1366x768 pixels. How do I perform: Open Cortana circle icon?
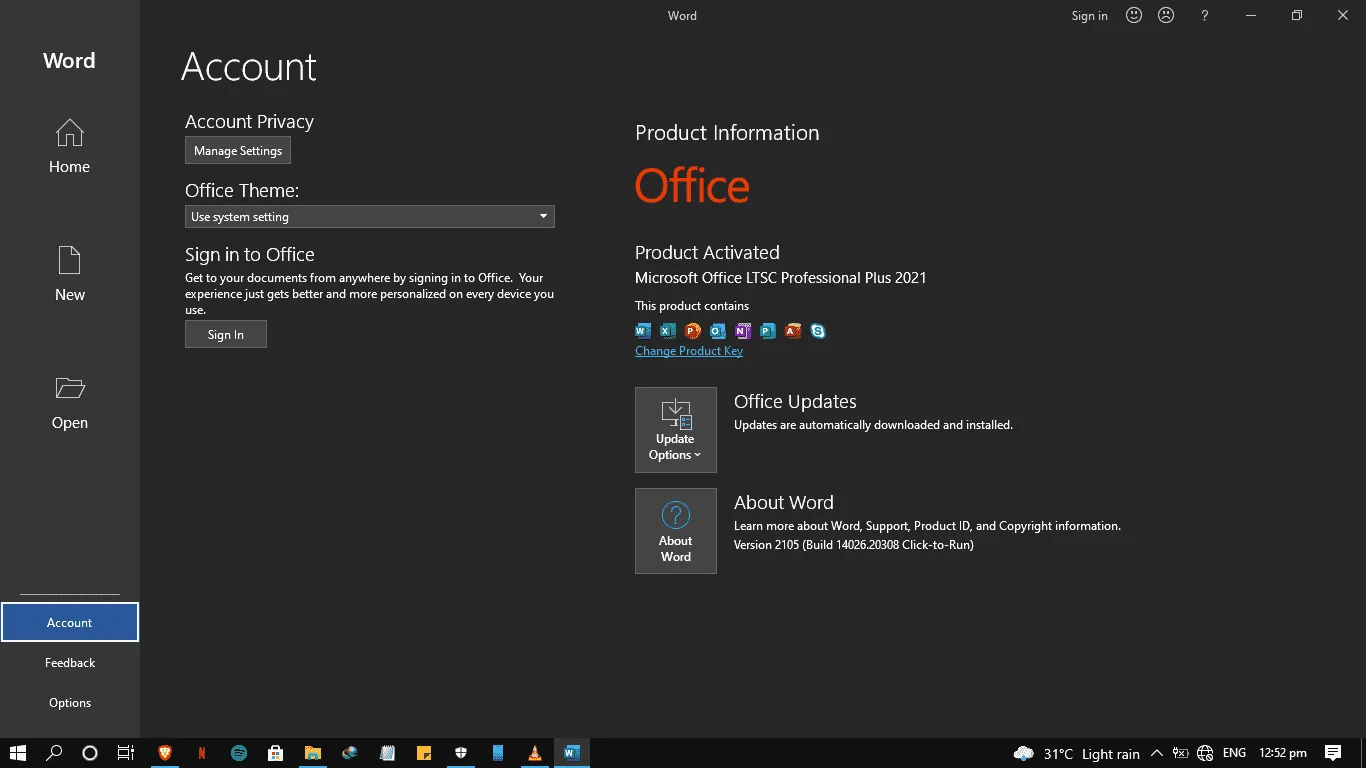click(90, 753)
